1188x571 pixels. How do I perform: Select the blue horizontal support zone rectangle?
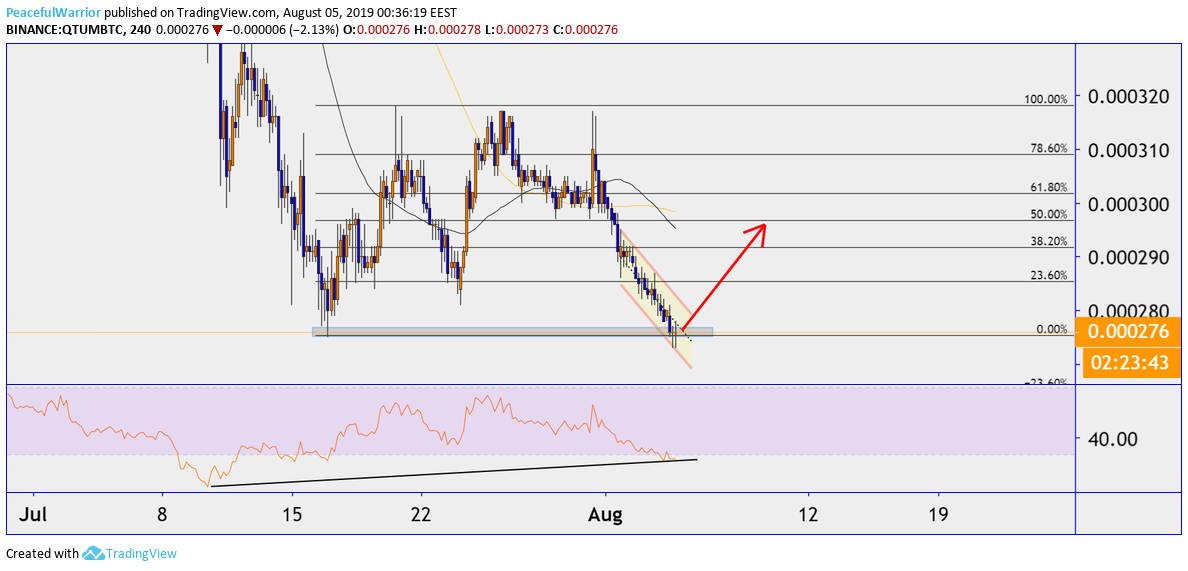(x=513, y=332)
